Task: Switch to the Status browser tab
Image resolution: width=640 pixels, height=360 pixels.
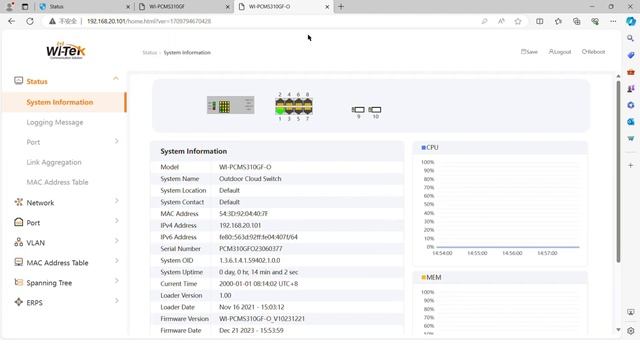Action: [x=85, y=7]
